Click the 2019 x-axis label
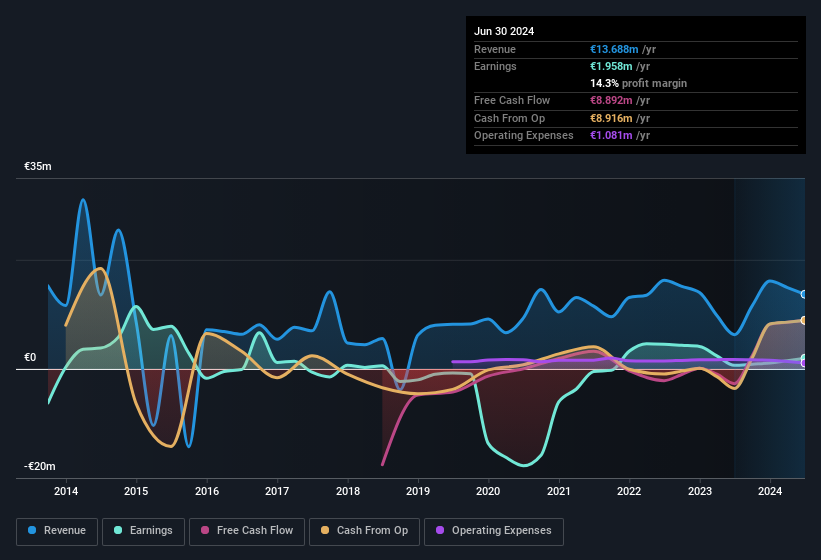821x560 pixels. (418, 491)
